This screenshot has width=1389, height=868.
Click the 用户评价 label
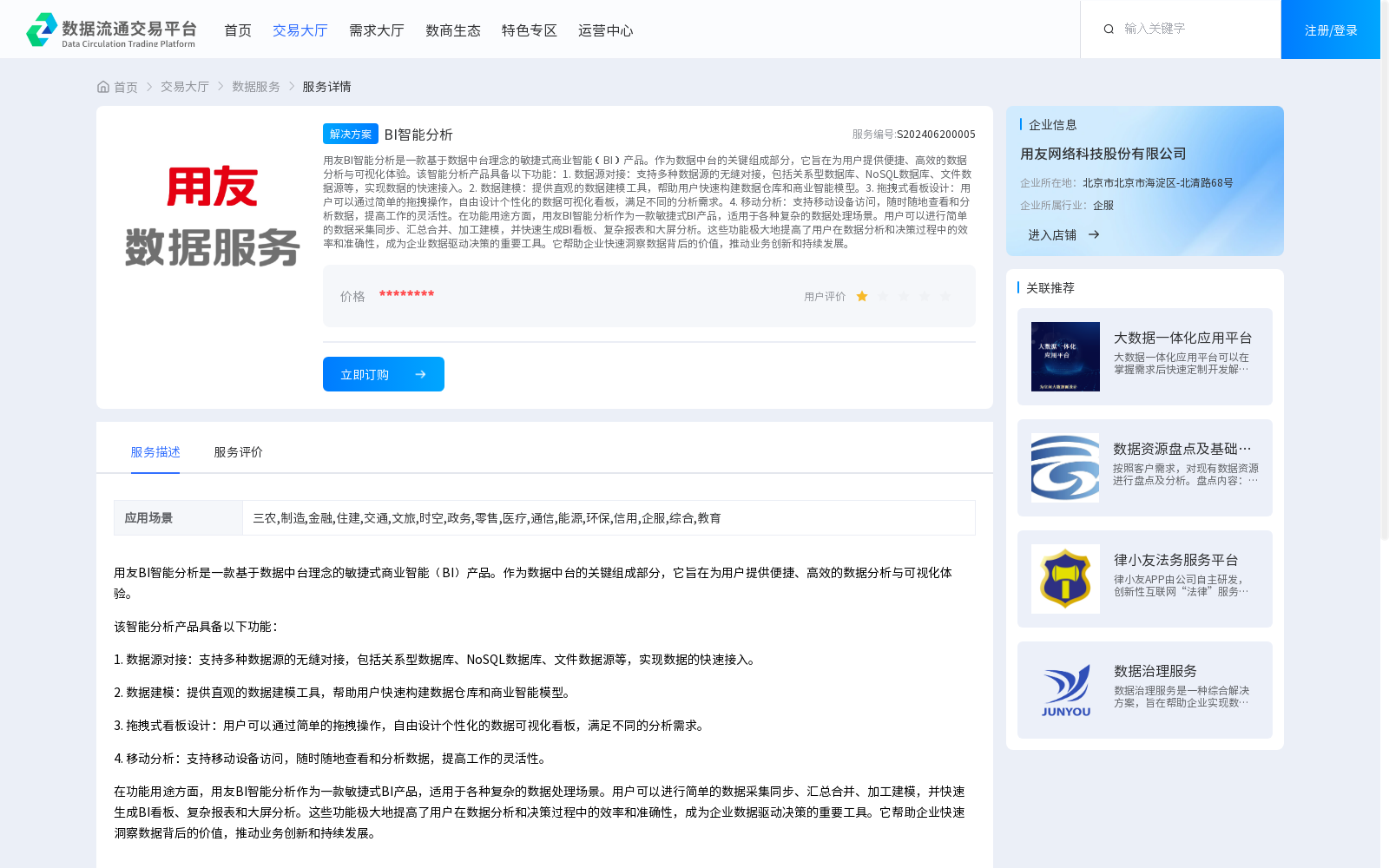point(825,297)
